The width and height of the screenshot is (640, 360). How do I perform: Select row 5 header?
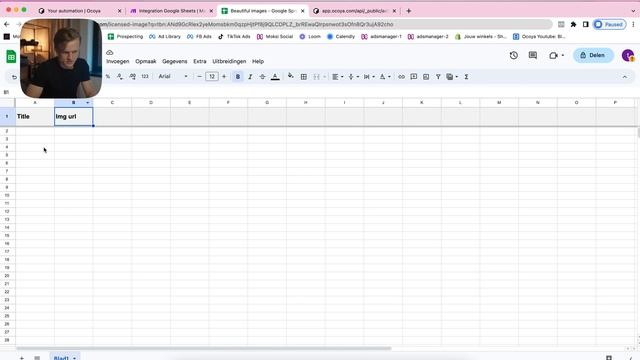7,155
